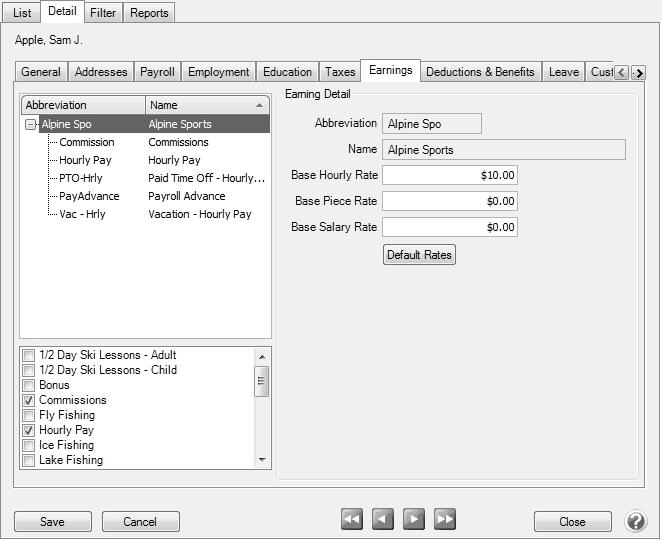Image resolution: width=662 pixels, height=540 pixels.
Task: Check the Fly Fishing earning
Action: tap(29, 415)
